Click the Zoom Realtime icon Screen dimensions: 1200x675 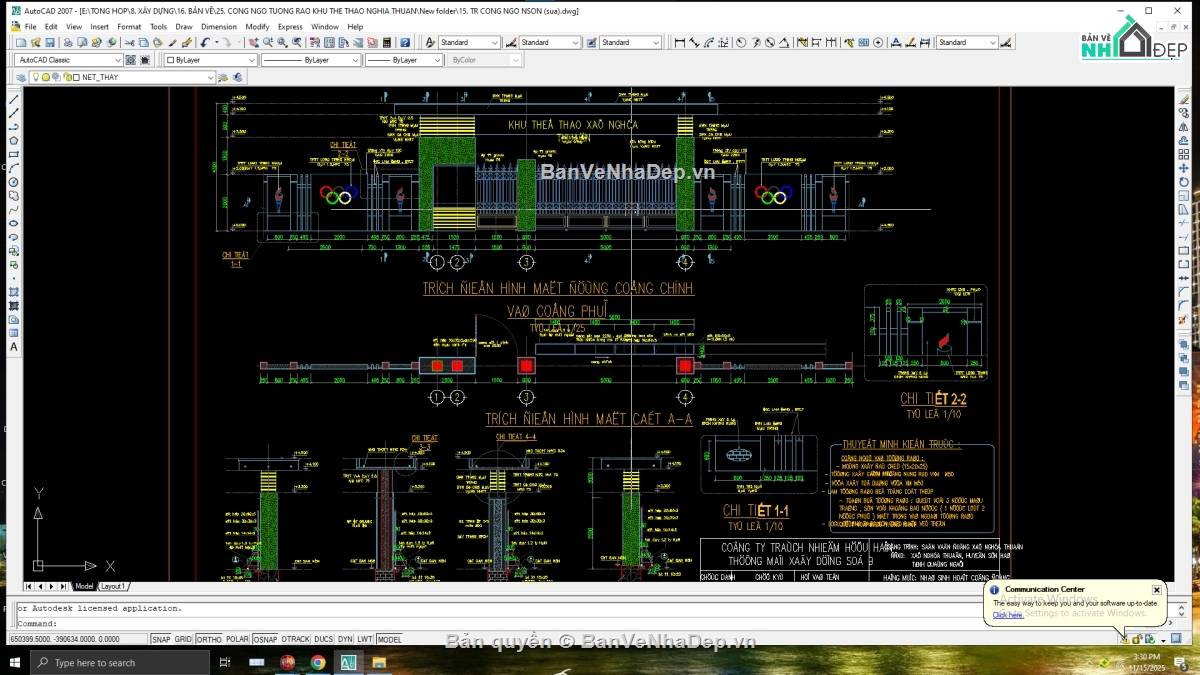268,42
